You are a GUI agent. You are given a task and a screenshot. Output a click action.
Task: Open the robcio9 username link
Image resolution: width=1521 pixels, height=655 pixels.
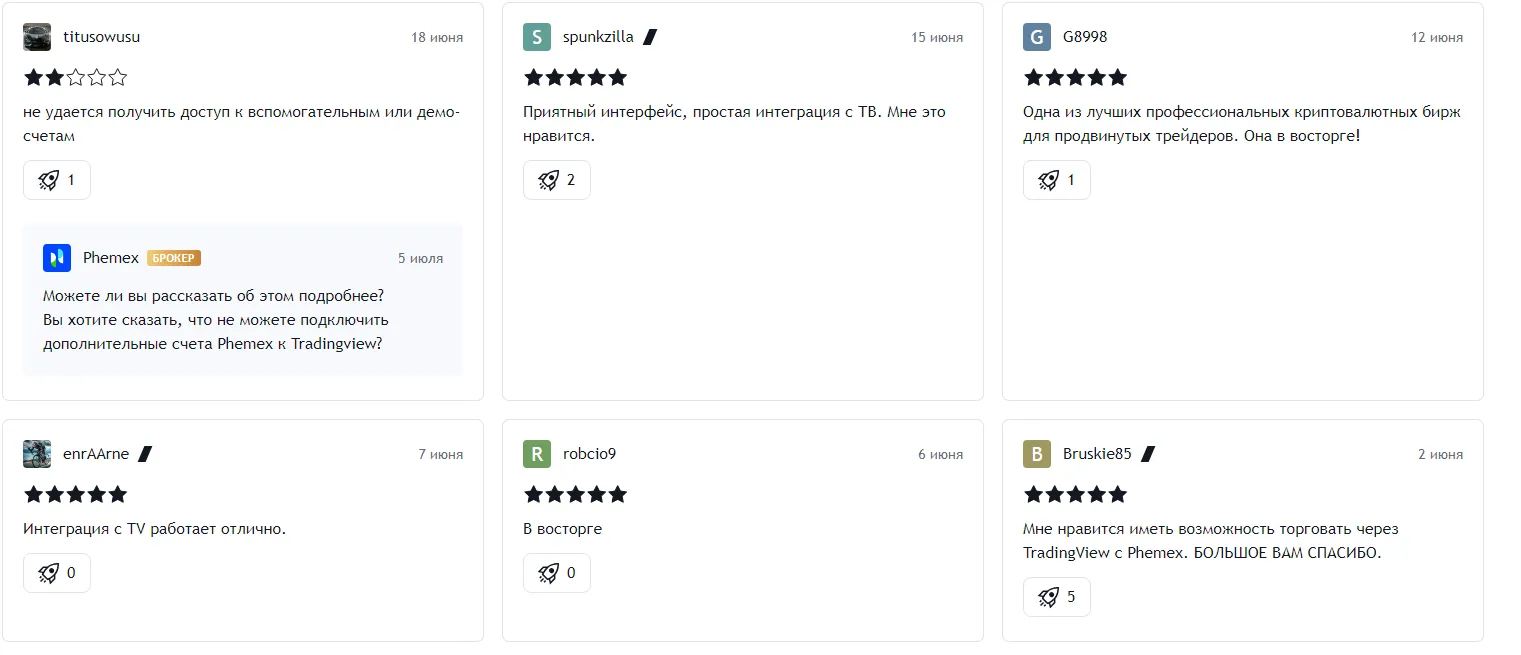coord(589,454)
